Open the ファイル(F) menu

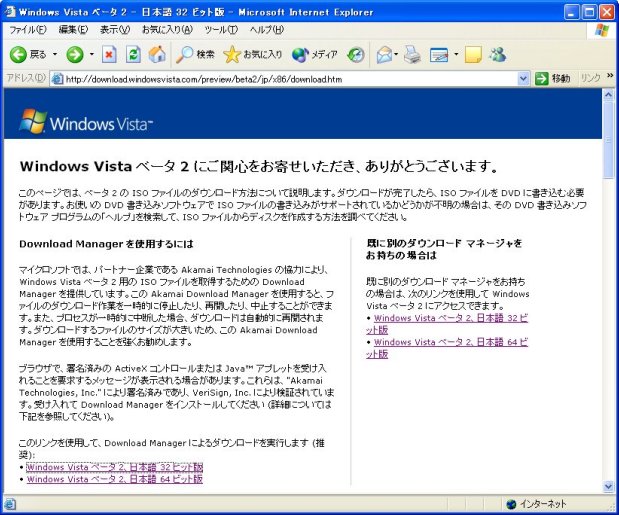pos(27,30)
